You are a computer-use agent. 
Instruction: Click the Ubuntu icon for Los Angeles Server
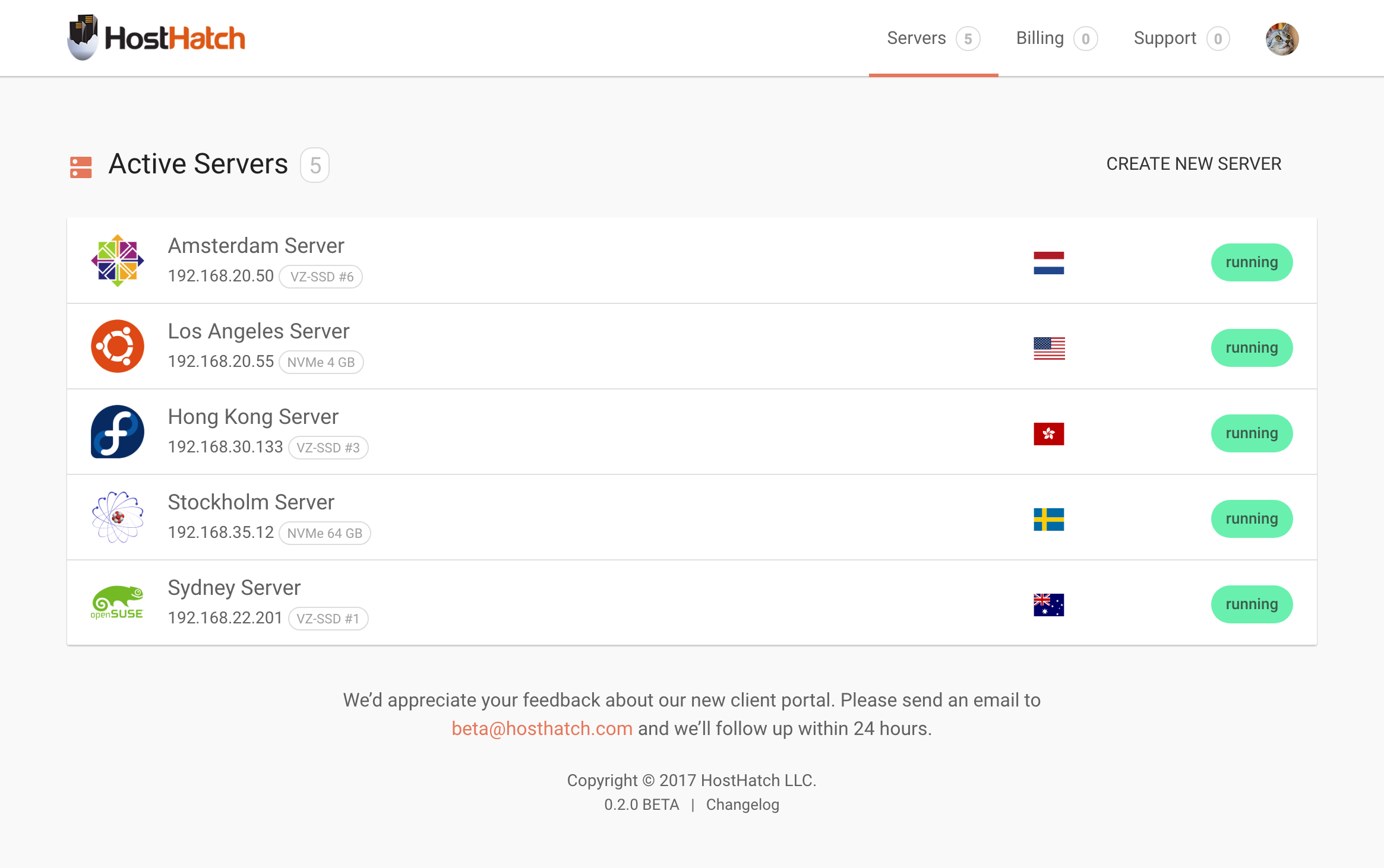pyautogui.click(x=118, y=346)
